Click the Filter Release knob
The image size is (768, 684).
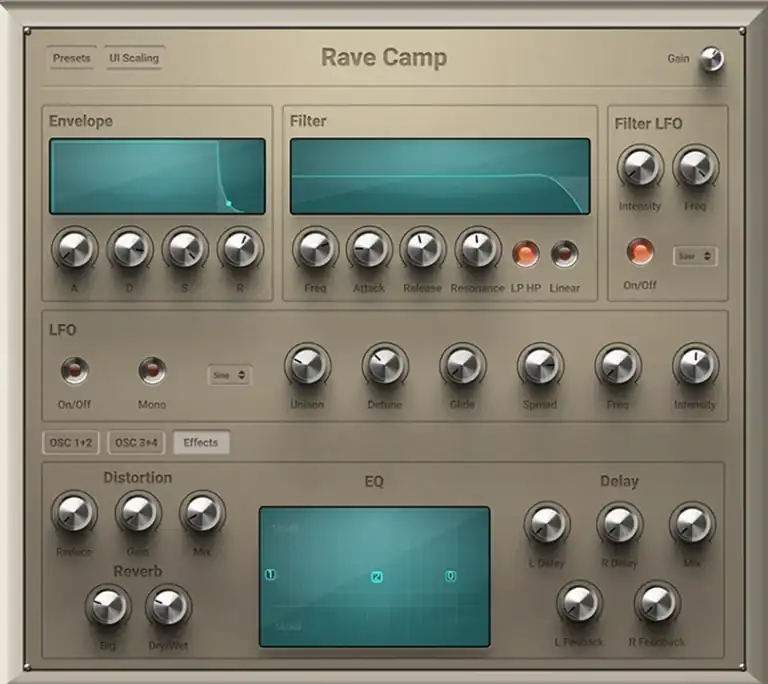(x=423, y=248)
